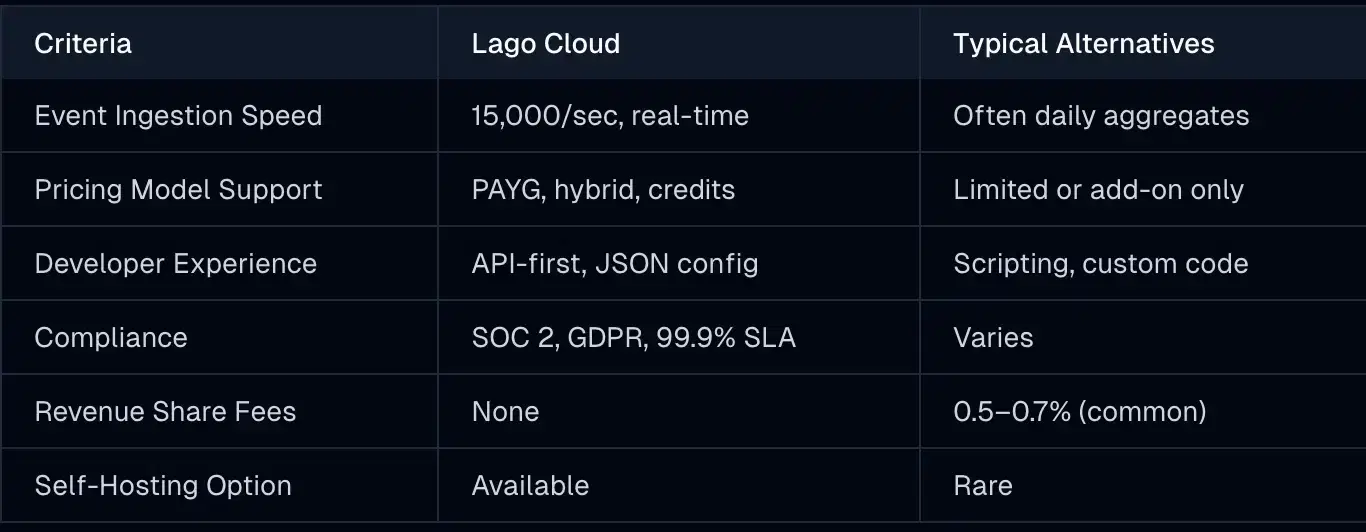Select the Often daily aggregates cell

coord(1101,116)
